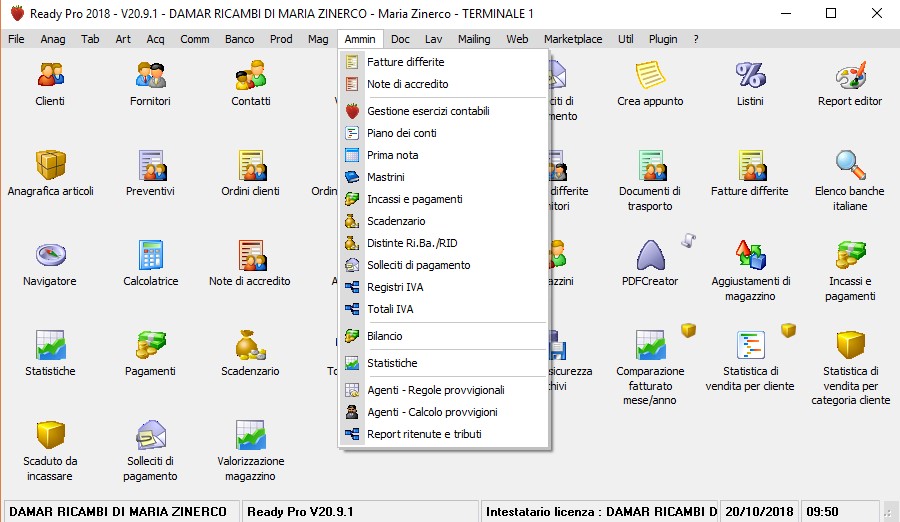Select Fatture differite in Ammin menu

[x=444, y=62]
